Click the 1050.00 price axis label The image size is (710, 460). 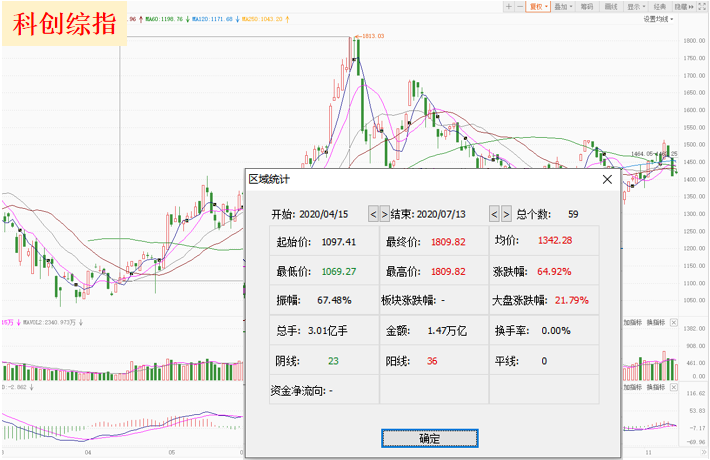pyautogui.click(x=694, y=301)
